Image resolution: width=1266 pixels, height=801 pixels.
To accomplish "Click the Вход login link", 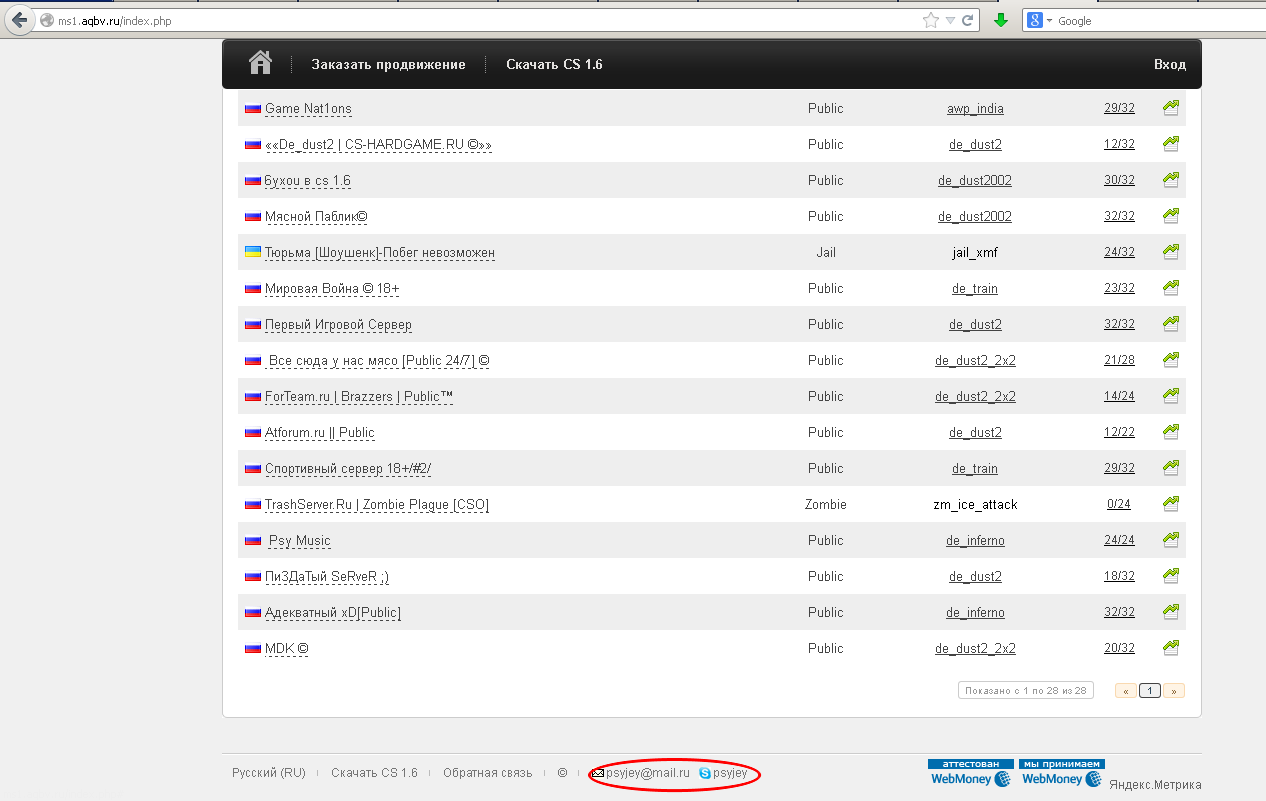I will 1170,64.
